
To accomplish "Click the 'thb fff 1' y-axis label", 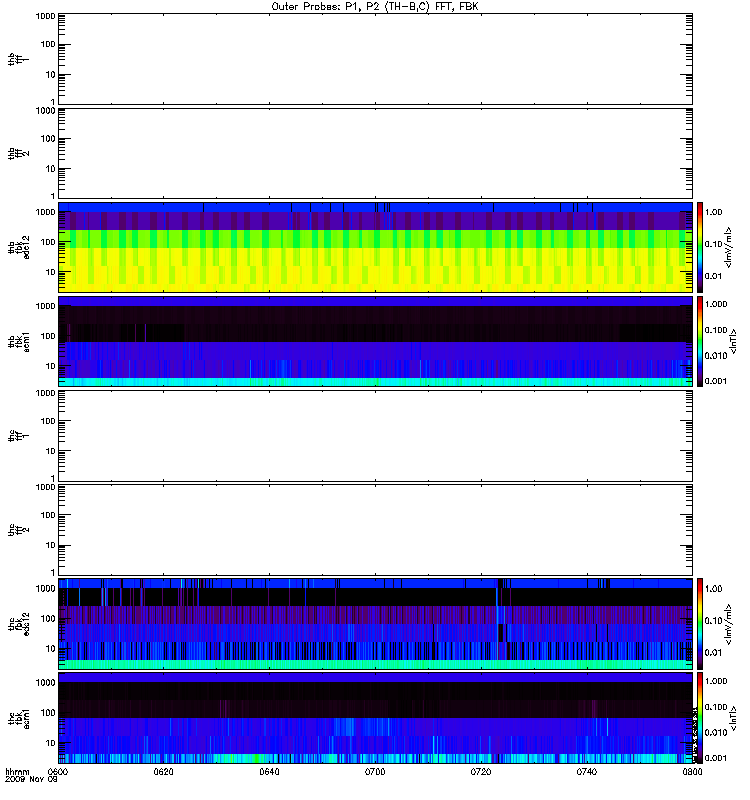I will coord(19,59).
